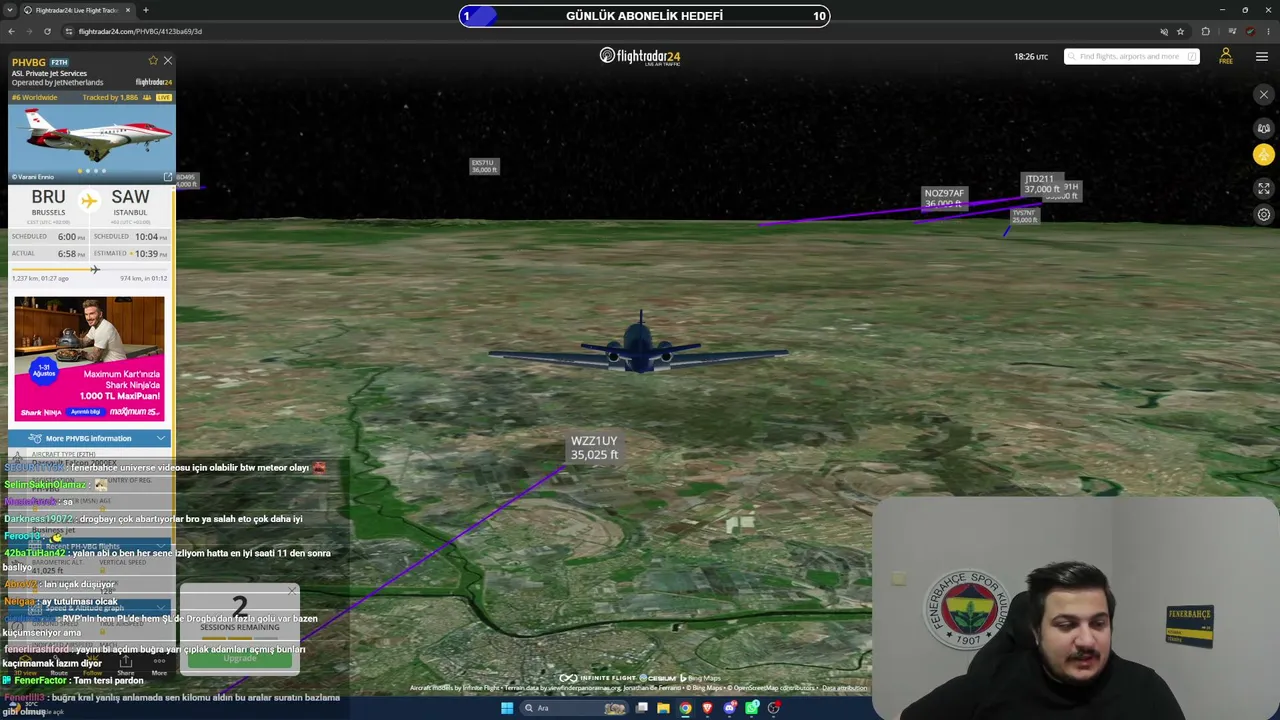
Task: Open a new browser tab
Action: 146,10
